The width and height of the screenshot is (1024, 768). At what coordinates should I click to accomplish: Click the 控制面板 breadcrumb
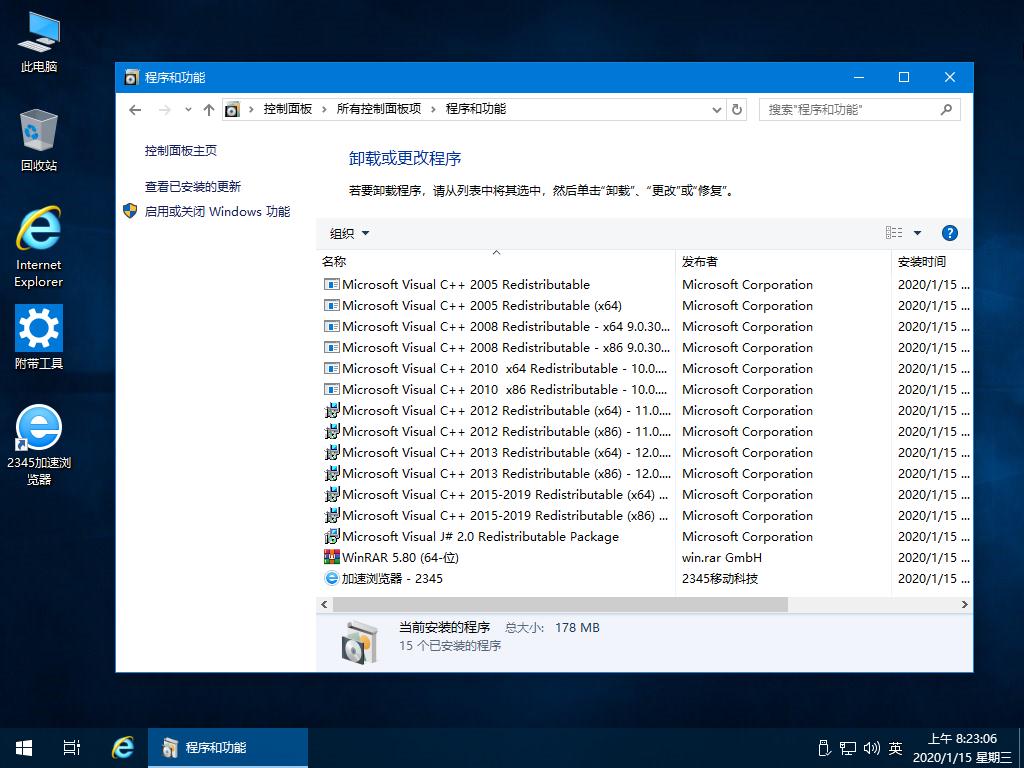click(288, 109)
